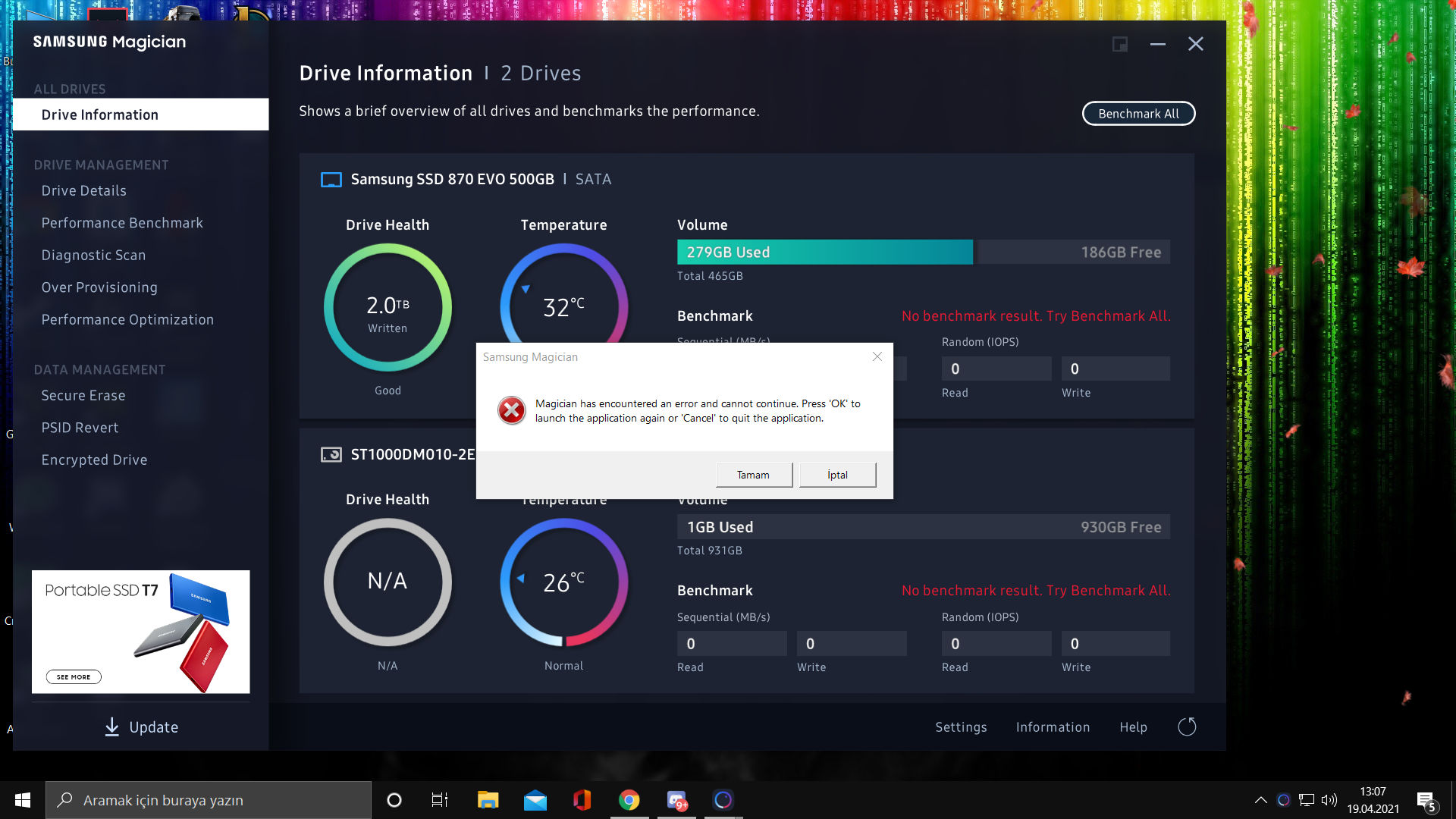Click the SSD Random Read value box
Screen dimensions: 1456x819
[996, 369]
